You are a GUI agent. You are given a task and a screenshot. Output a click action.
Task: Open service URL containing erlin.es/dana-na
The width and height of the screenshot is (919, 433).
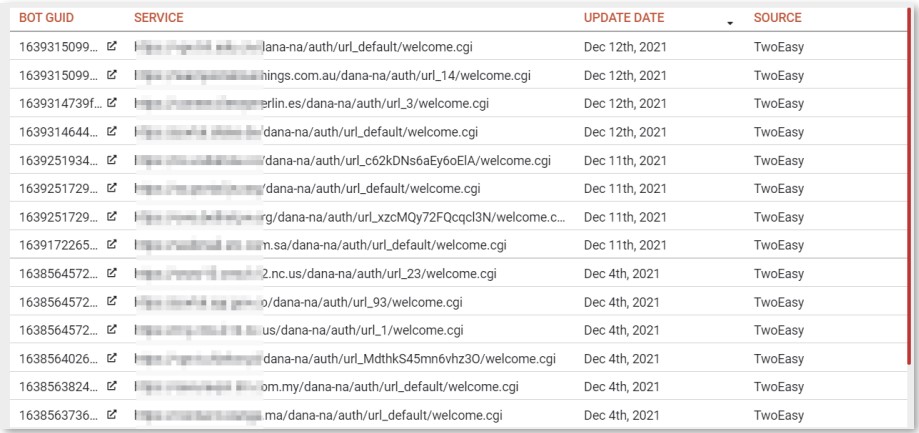pyautogui.click(x=311, y=104)
